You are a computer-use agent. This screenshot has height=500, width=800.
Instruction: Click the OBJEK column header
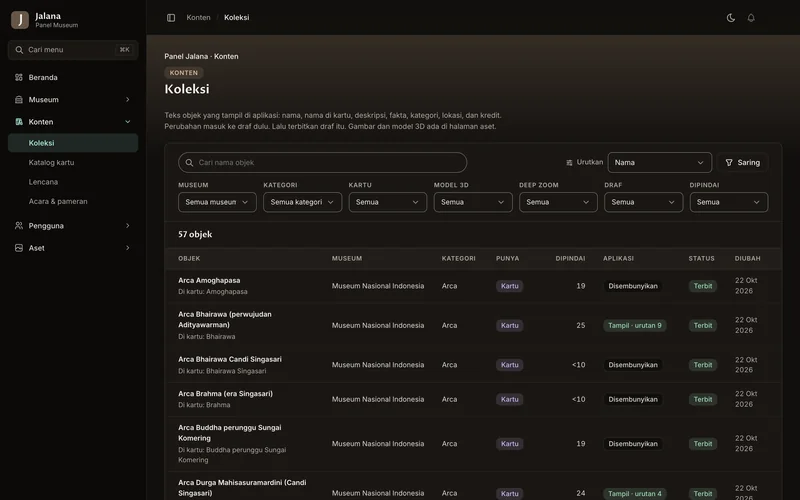click(x=189, y=259)
